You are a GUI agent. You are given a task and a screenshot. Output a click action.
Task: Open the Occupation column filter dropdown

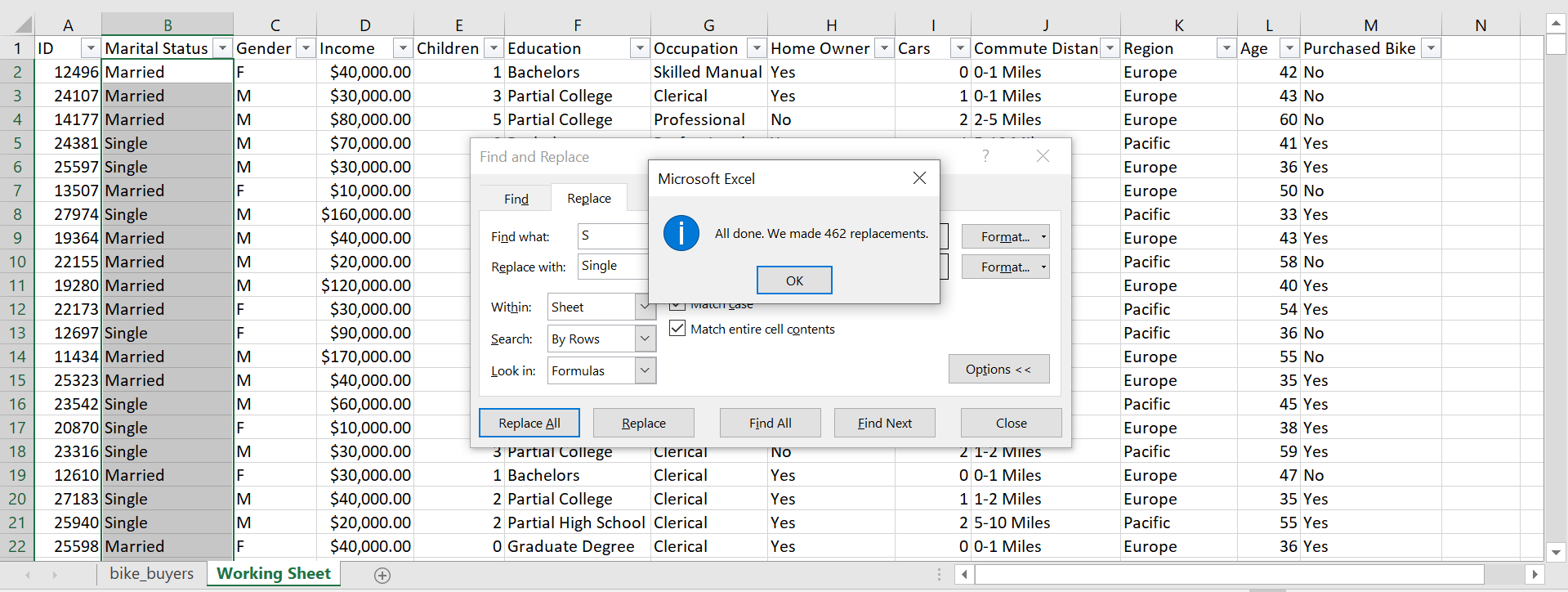pyautogui.click(x=757, y=49)
